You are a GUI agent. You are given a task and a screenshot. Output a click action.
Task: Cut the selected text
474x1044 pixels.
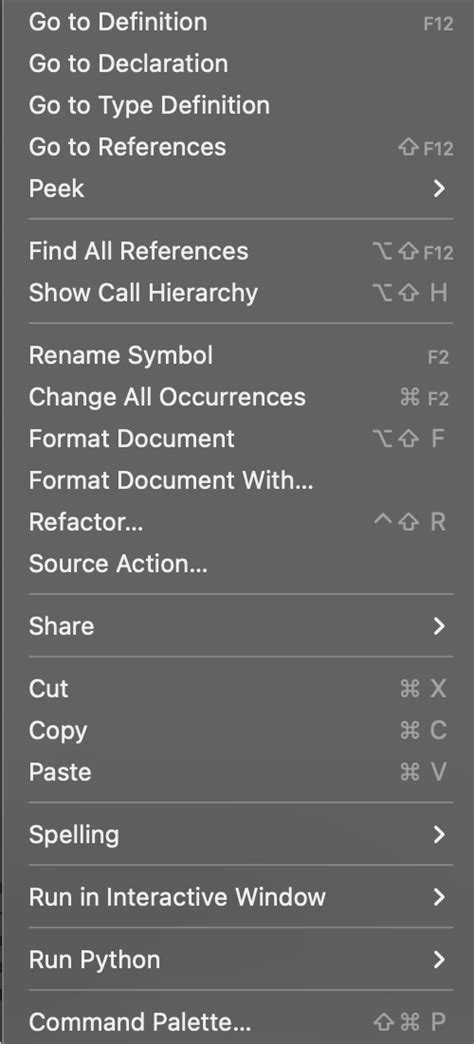[241, 689]
